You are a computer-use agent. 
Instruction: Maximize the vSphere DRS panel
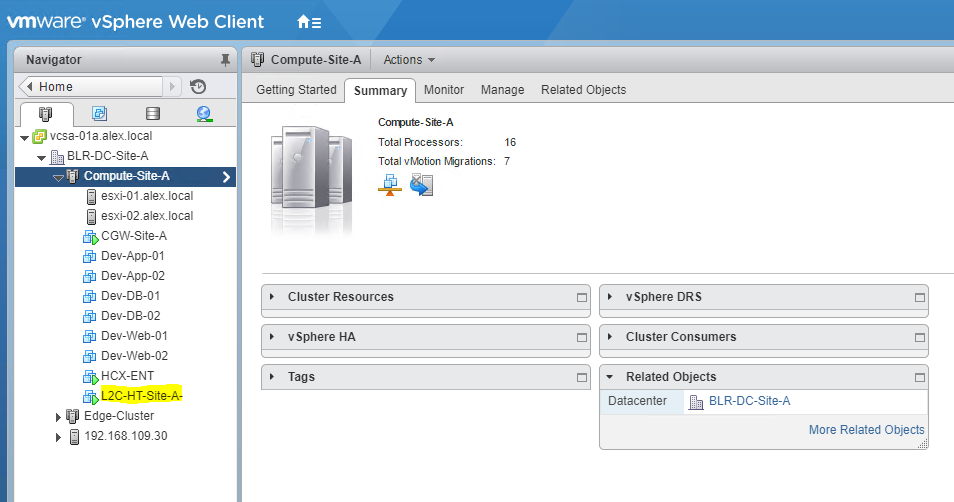point(919,298)
